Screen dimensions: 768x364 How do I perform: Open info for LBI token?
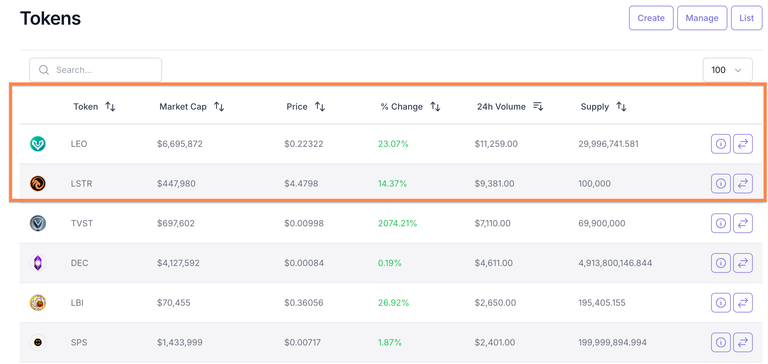point(720,303)
